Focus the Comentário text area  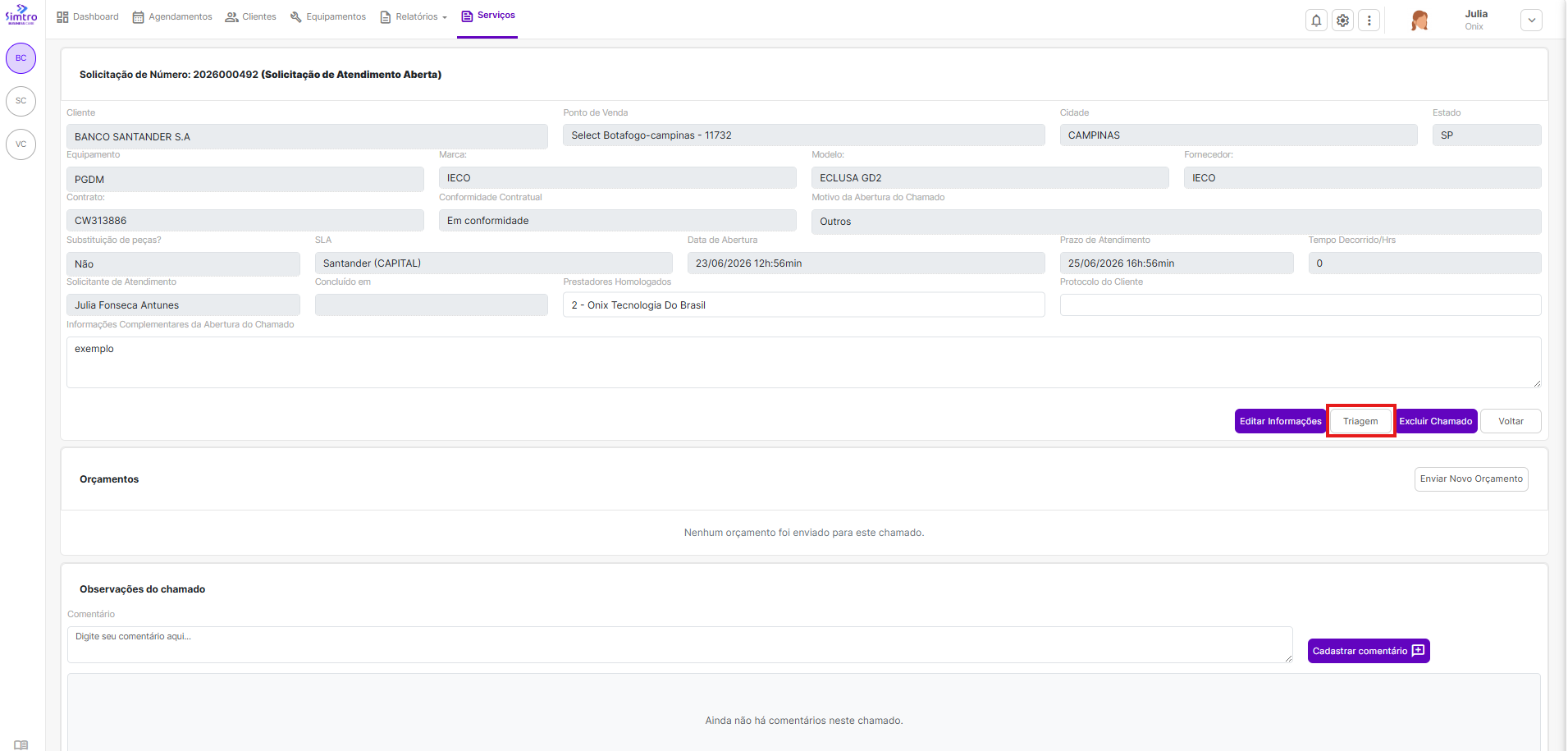(680, 645)
